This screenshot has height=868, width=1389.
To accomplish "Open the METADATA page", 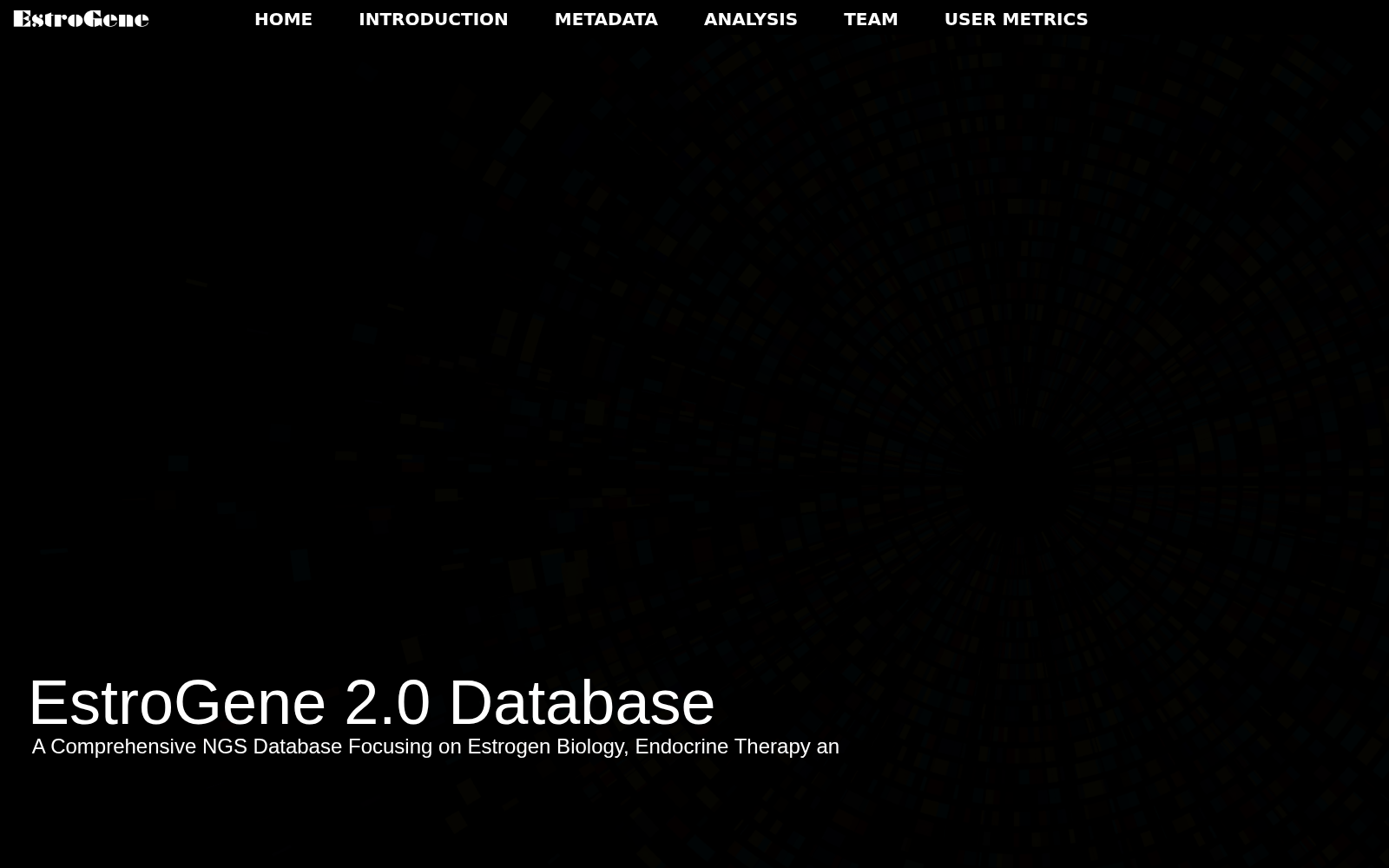I will [x=606, y=19].
